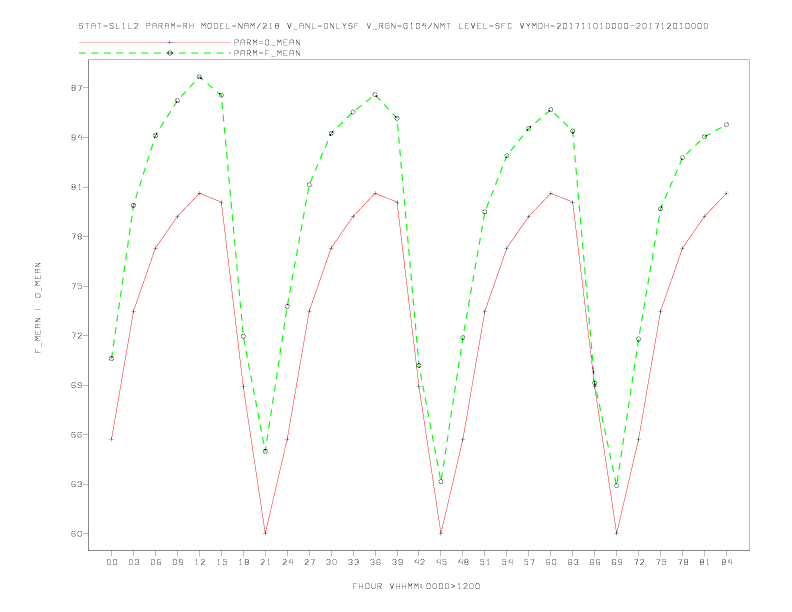Click the 60 tick label on the vertical axis

(x=76, y=534)
